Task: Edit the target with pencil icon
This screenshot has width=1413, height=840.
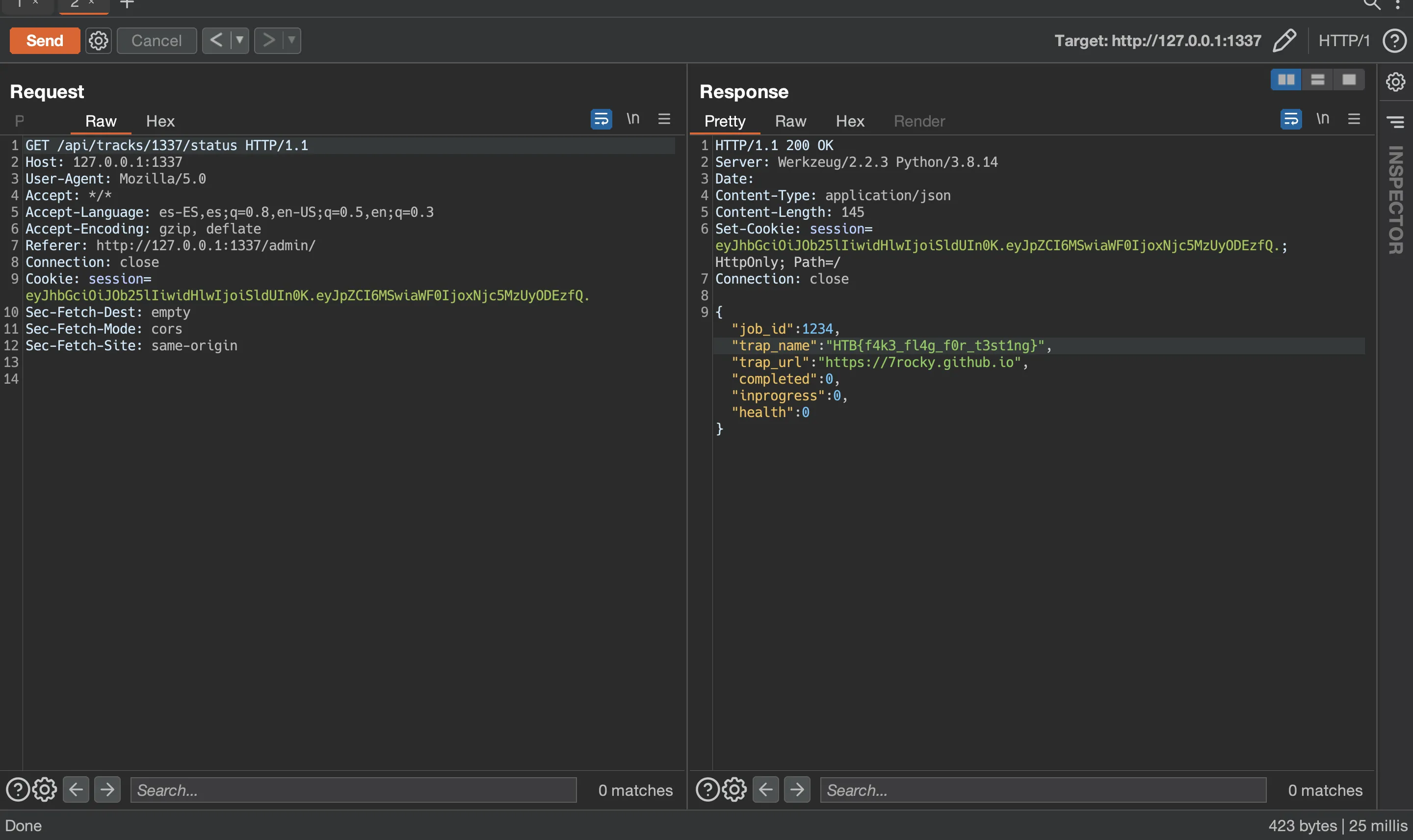Action: (1284, 41)
